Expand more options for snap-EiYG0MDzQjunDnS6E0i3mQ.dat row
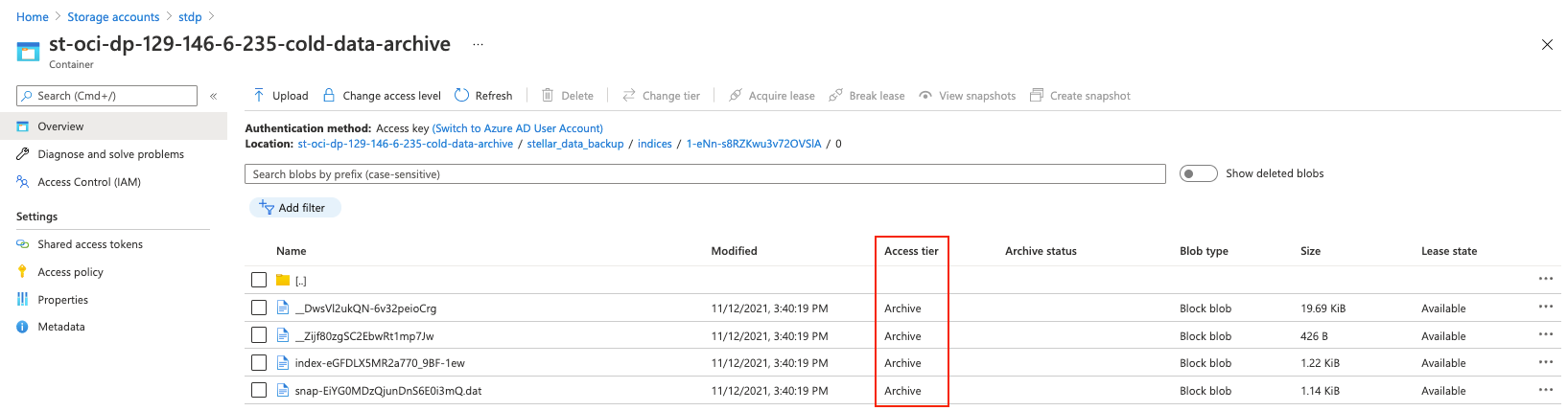This screenshot has width=1568, height=411. pos(1545,390)
